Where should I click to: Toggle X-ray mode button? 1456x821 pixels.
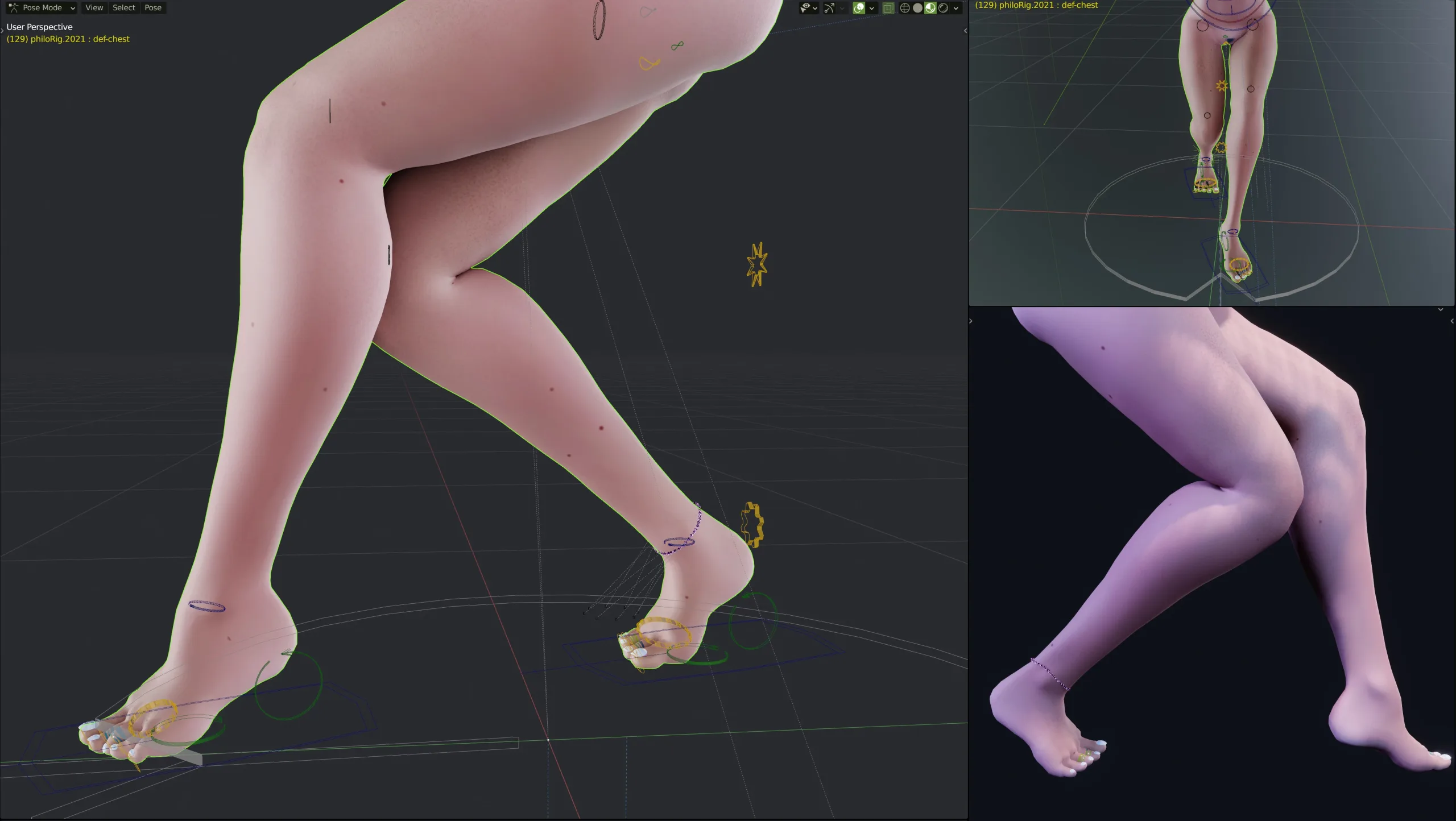point(888,8)
